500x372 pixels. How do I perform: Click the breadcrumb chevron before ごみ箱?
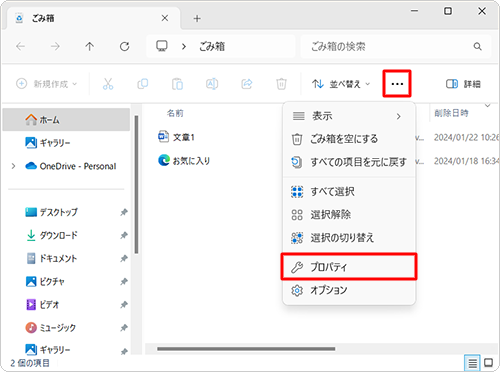click(x=184, y=46)
